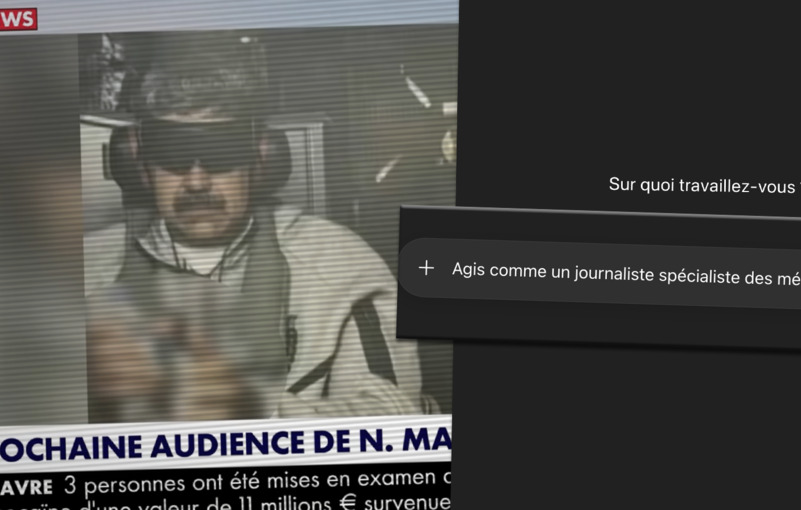Viewport: 801px width, 510px height.
Task: Click the headphone ear cup on the right
Action: tap(272, 160)
